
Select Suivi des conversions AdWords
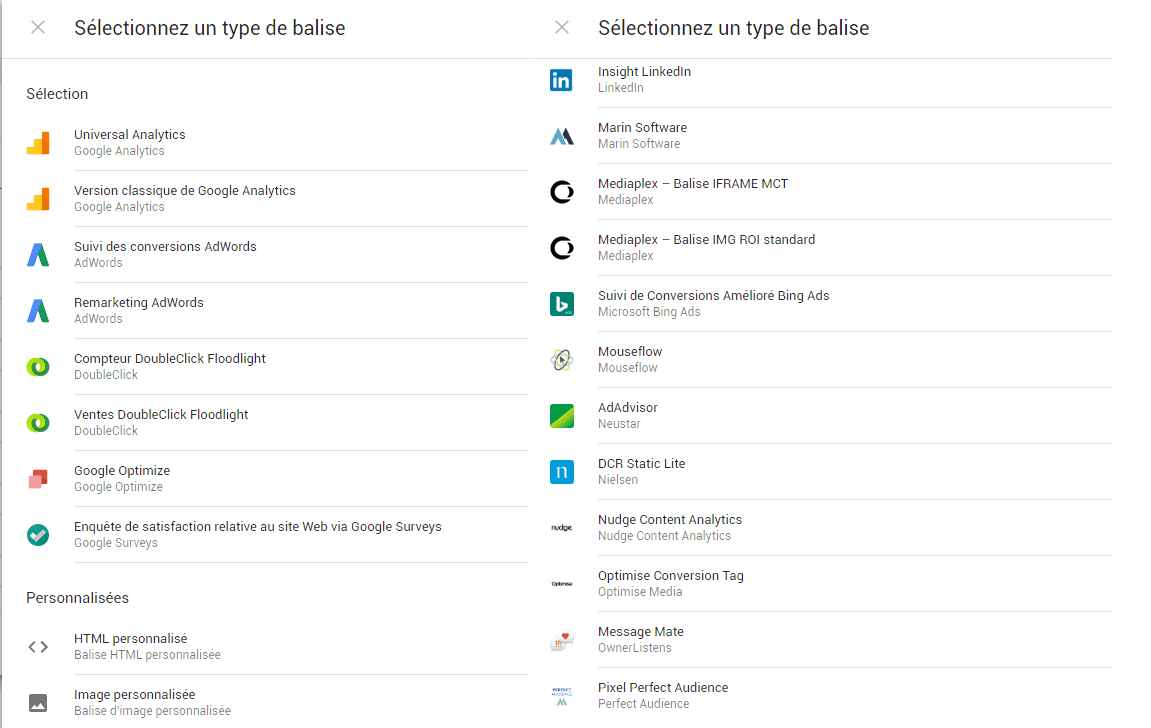[x=277, y=255]
